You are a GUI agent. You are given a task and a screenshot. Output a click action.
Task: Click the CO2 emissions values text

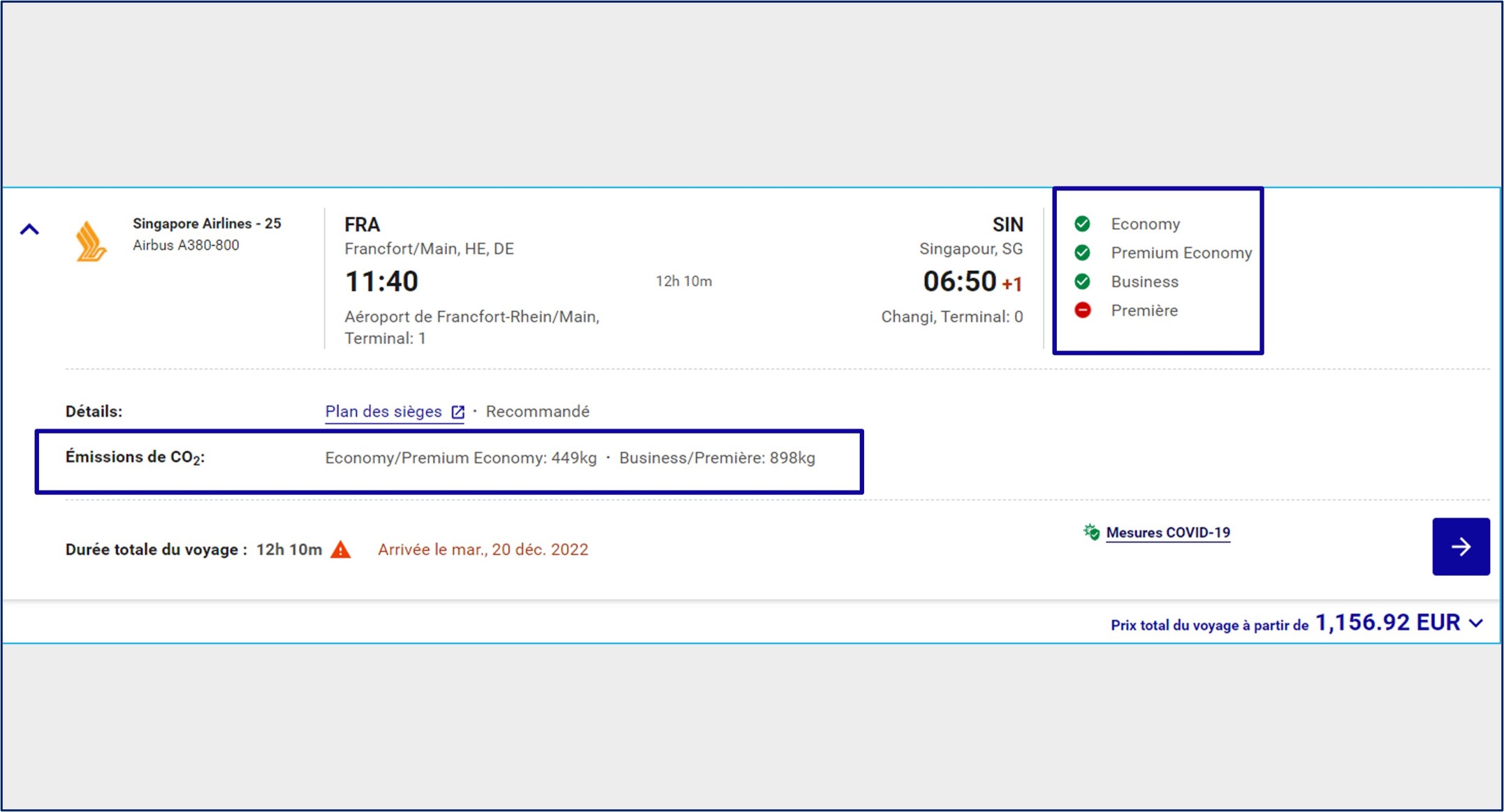[x=569, y=458]
